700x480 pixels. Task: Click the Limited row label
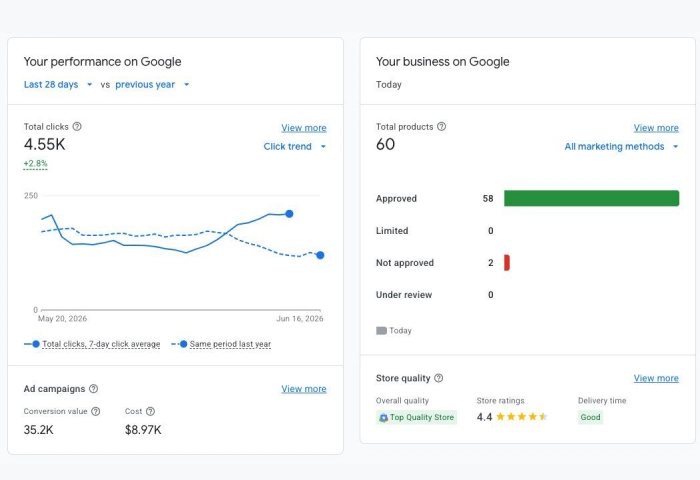click(x=392, y=231)
